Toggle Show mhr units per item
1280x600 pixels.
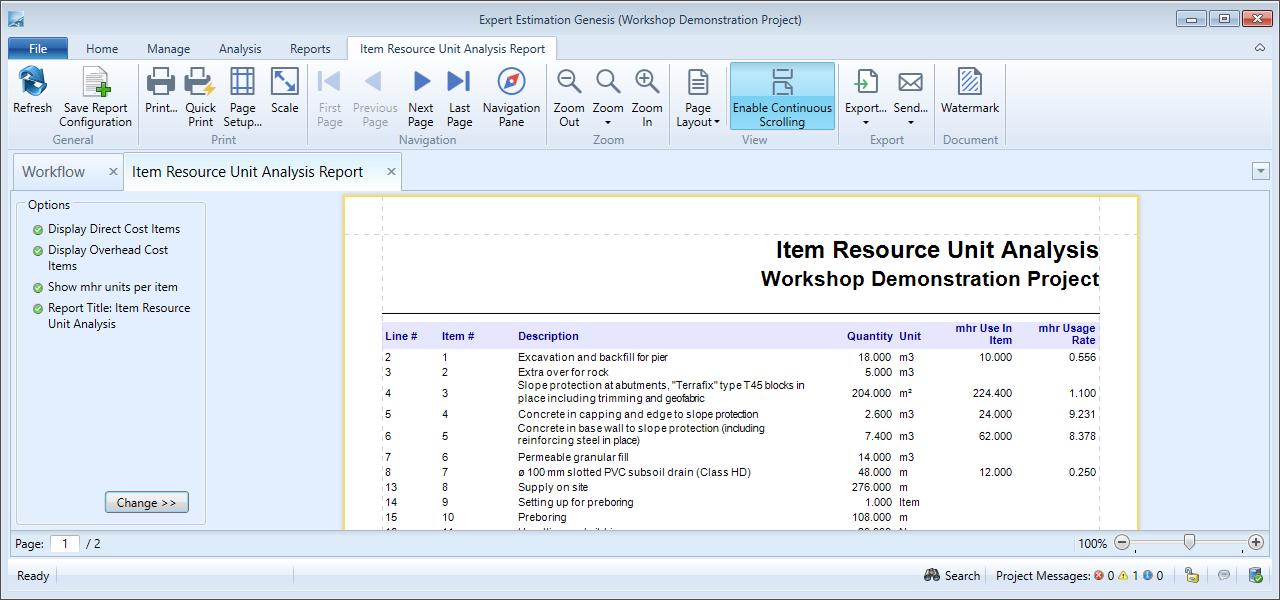pos(112,287)
